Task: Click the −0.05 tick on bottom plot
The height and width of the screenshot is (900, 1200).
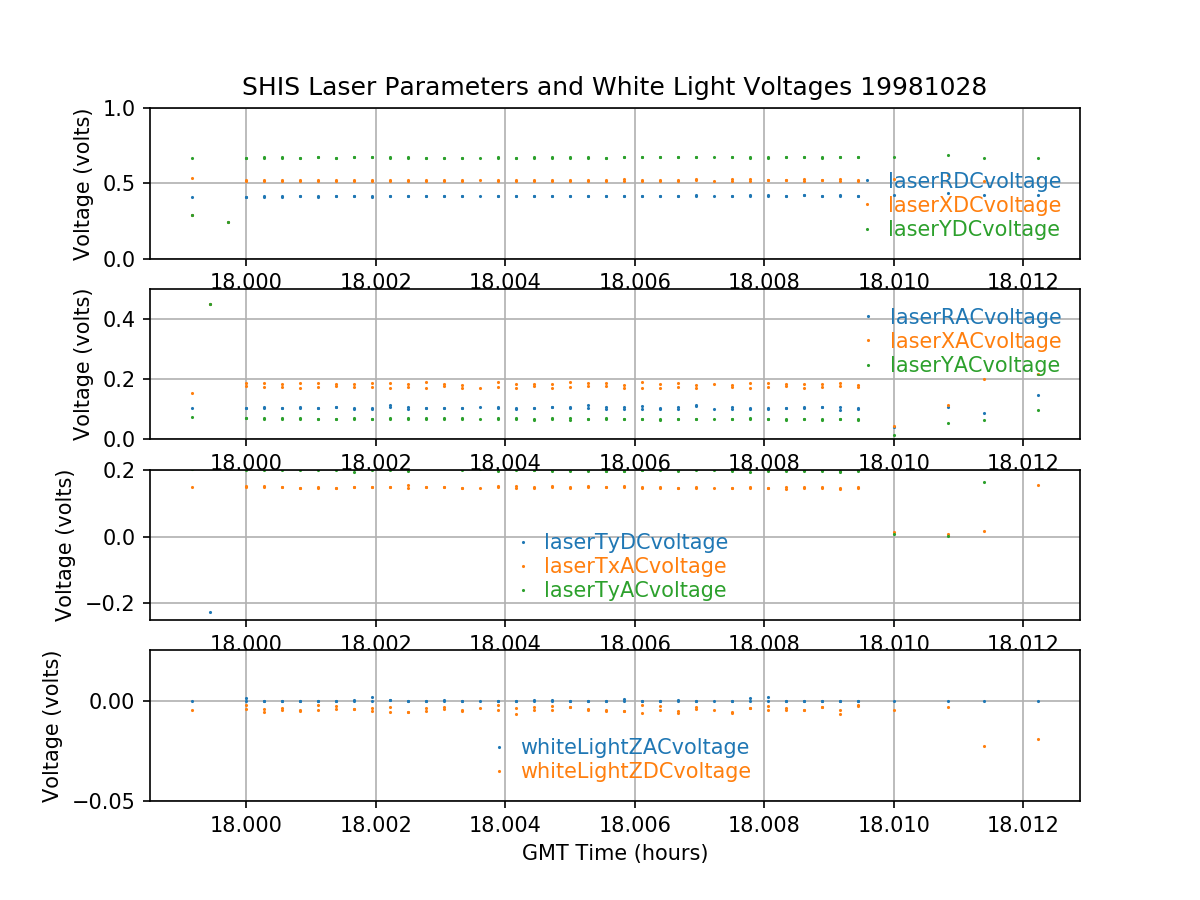Action: (x=109, y=801)
